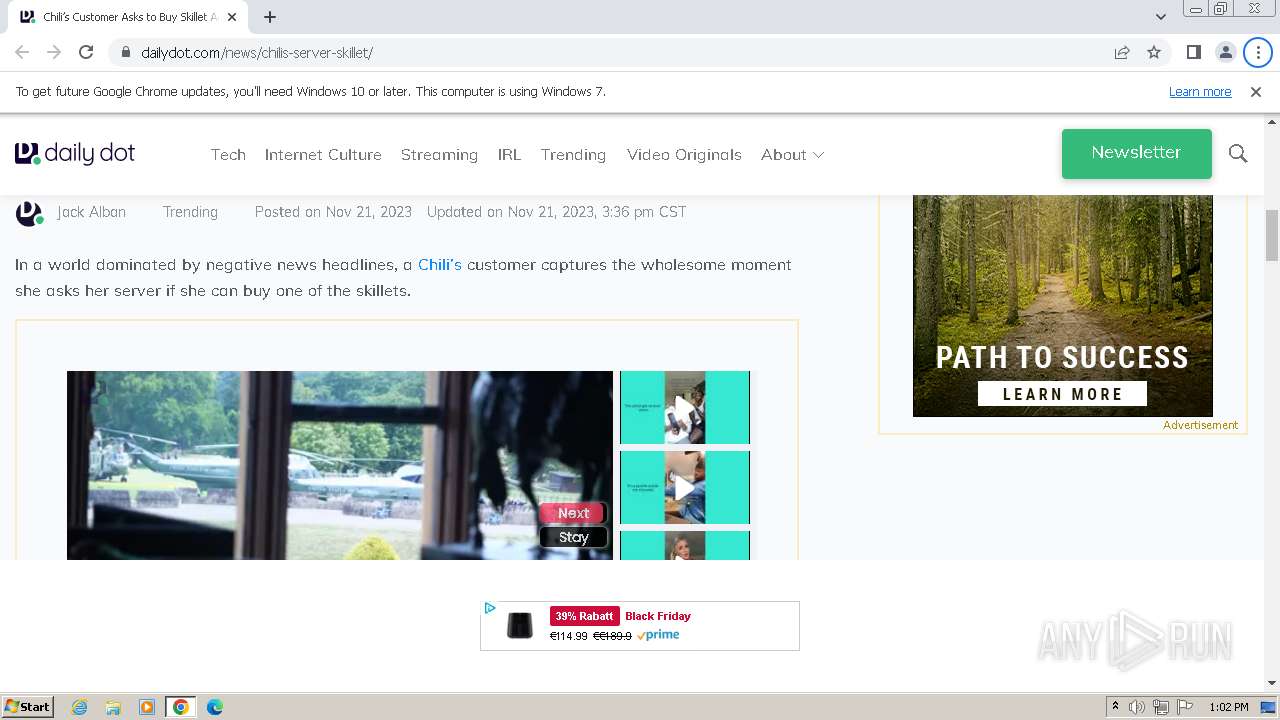Open the volume speaker tray icon

coord(1137,707)
